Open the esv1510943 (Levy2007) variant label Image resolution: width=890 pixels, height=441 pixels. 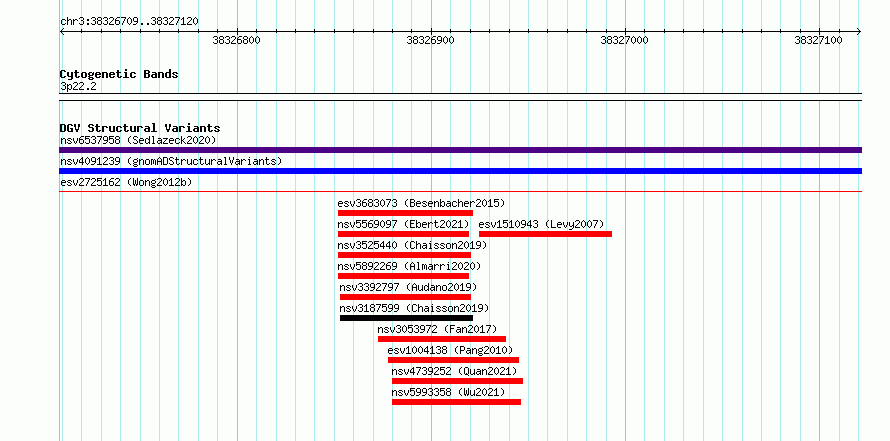coord(541,224)
